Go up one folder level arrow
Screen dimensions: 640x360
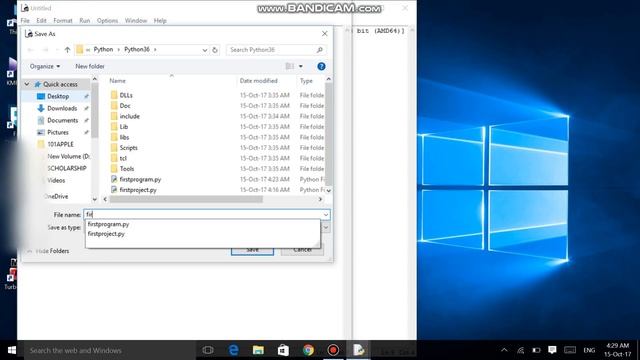67,50
